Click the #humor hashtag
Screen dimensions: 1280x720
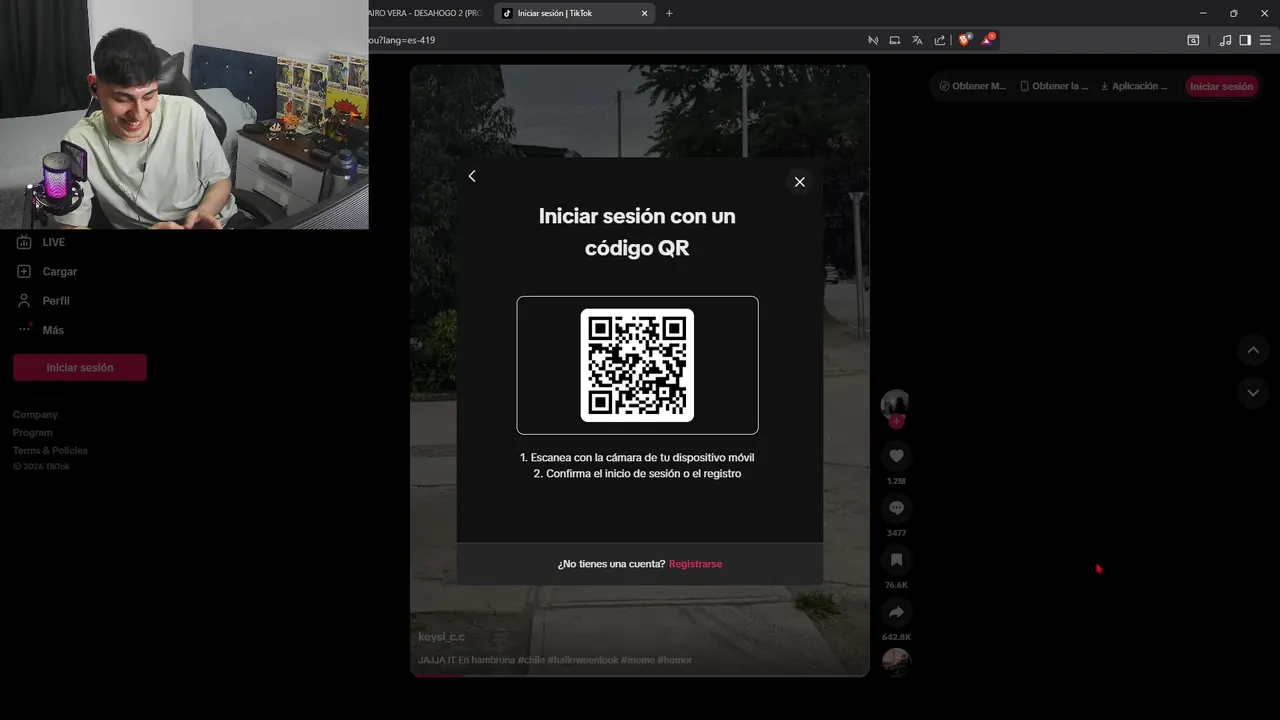tap(674, 660)
